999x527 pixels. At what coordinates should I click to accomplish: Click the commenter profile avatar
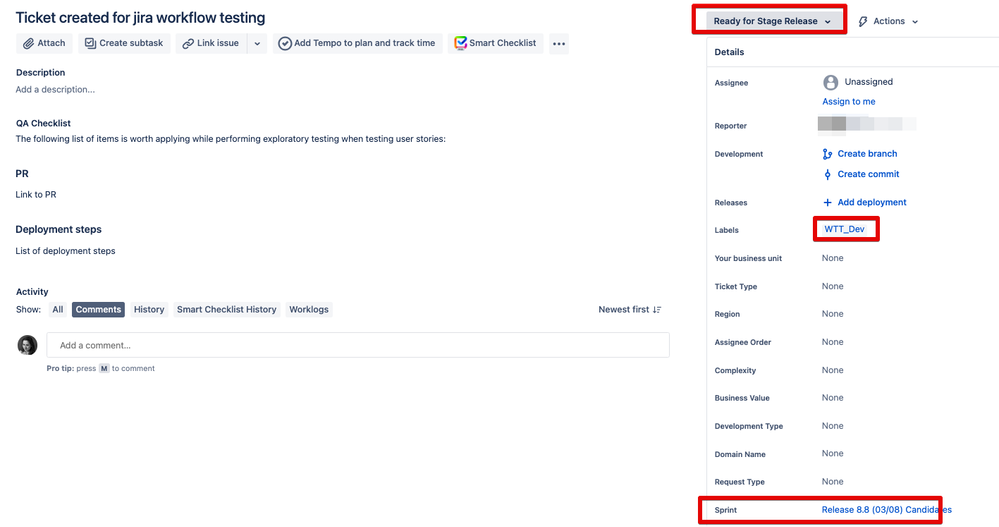point(27,345)
